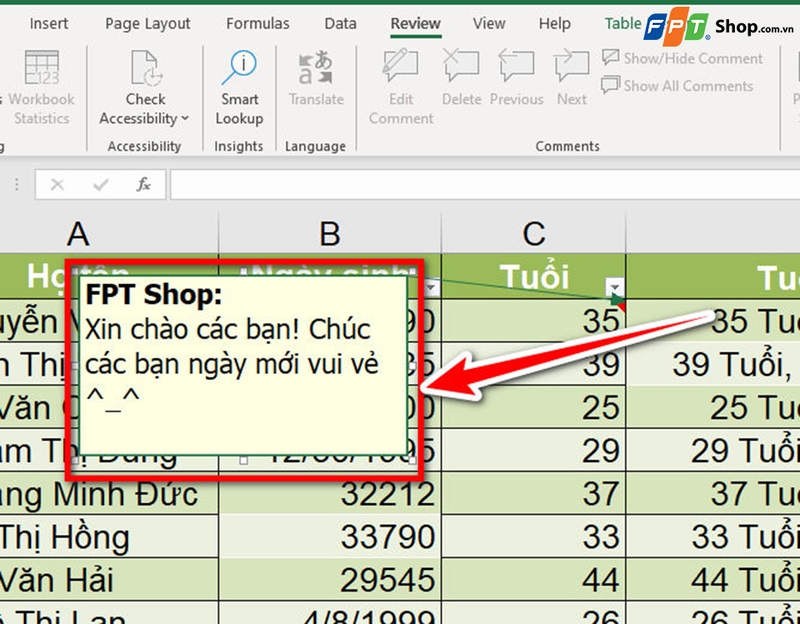The height and width of the screenshot is (624, 800).
Task: Switch to the Review tab
Action: pyautogui.click(x=415, y=23)
